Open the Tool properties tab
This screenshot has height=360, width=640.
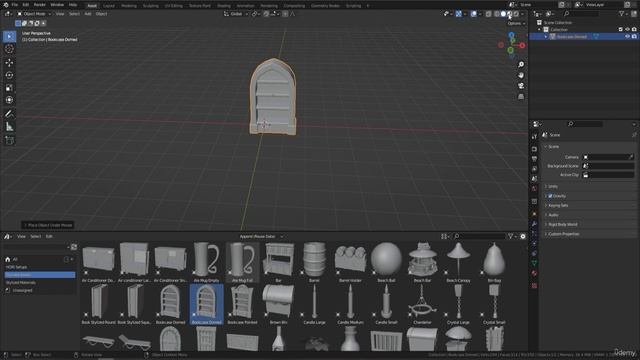point(534,137)
